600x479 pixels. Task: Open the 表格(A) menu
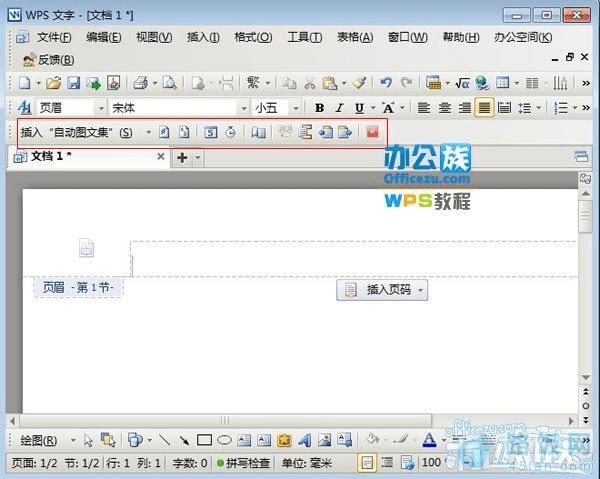click(355, 37)
